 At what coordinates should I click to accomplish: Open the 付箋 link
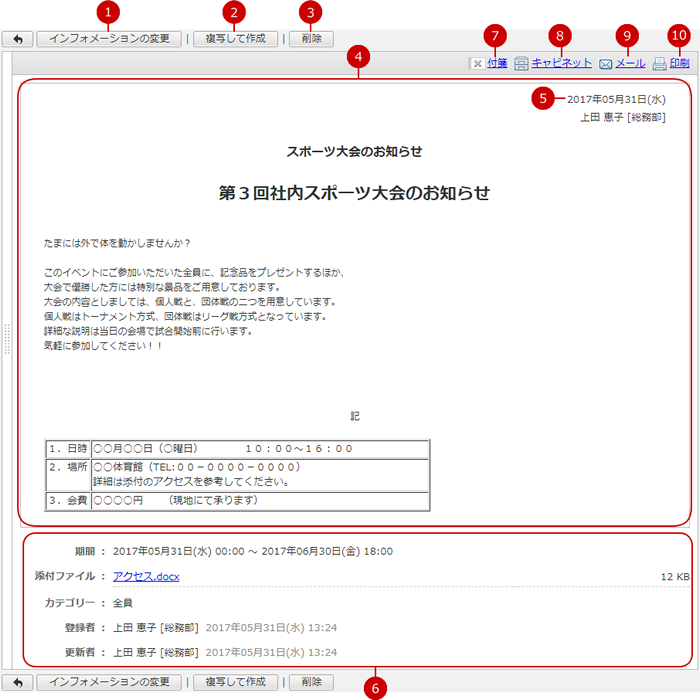pyautogui.click(x=497, y=63)
